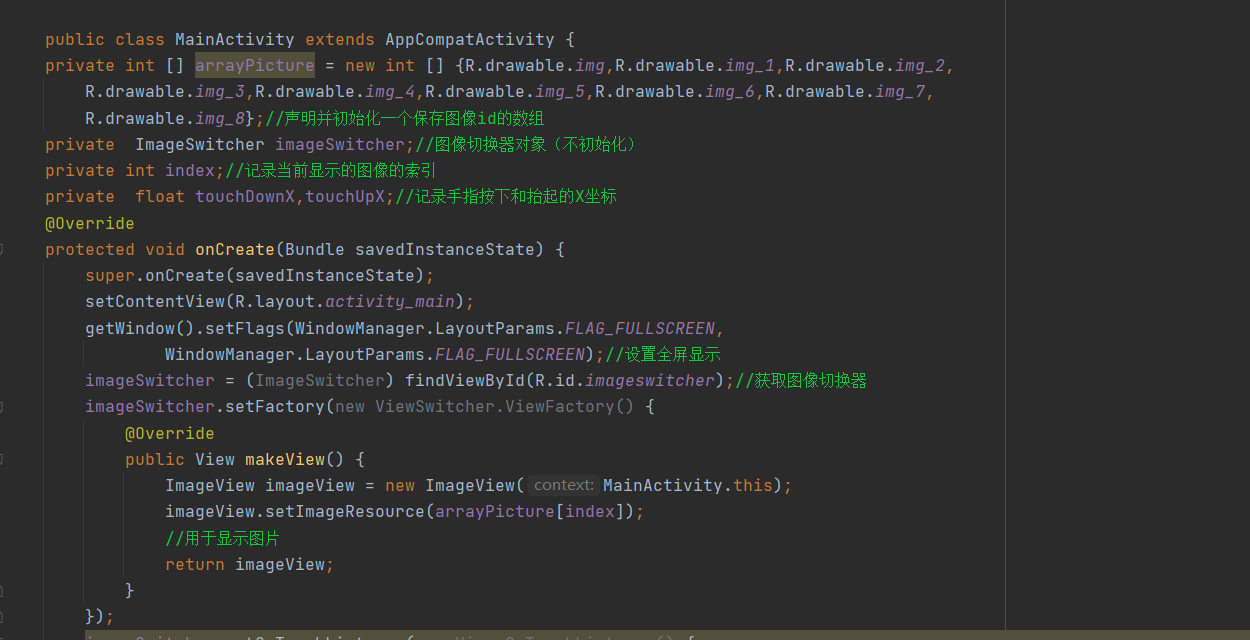Image resolution: width=1250 pixels, height=640 pixels.
Task: Click the touchUpX field name
Action: (x=345, y=197)
